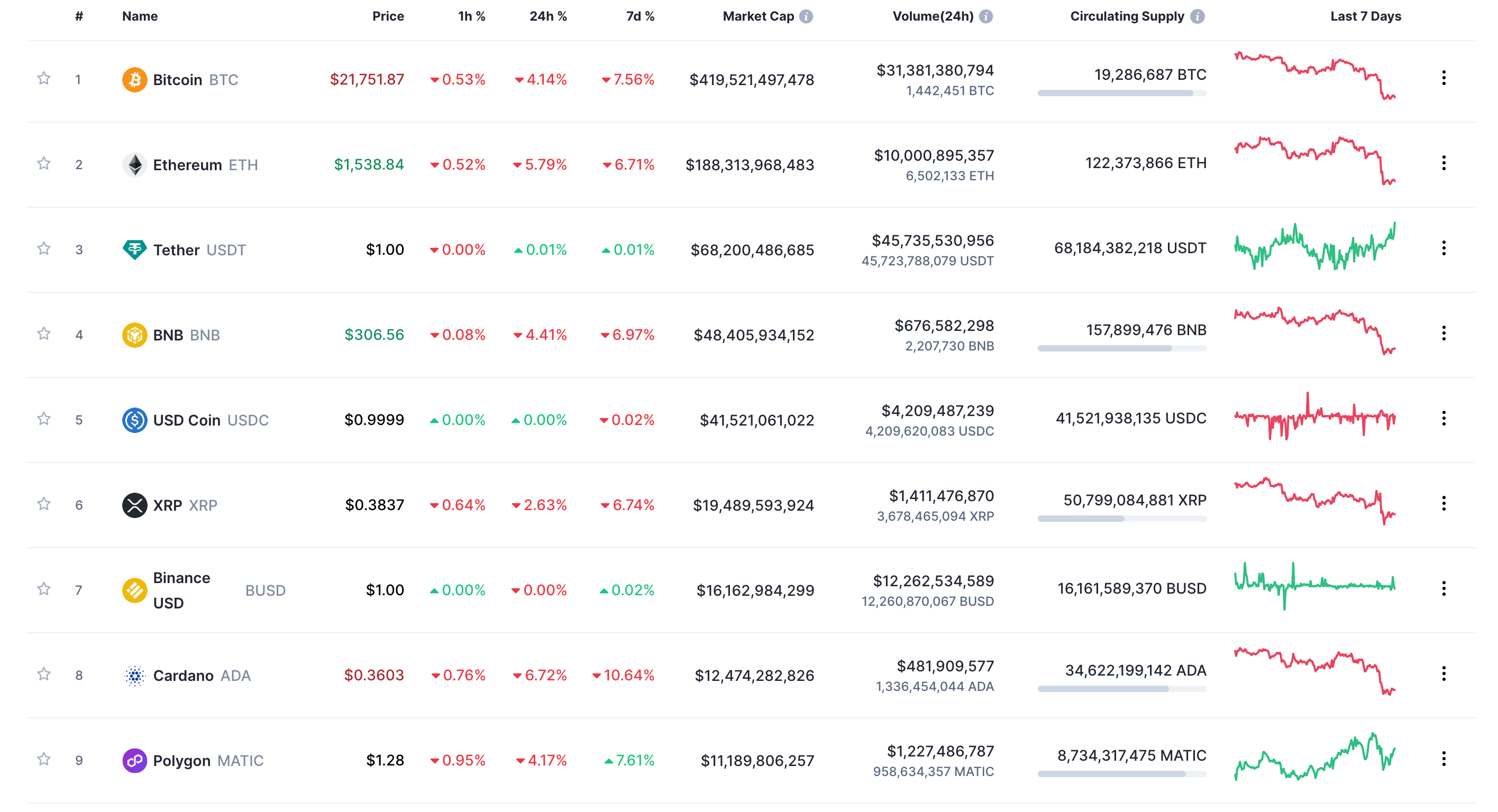Open the Bitcoin row three-dot menu
The image size is (1498, 812).
coord(1444,78)
